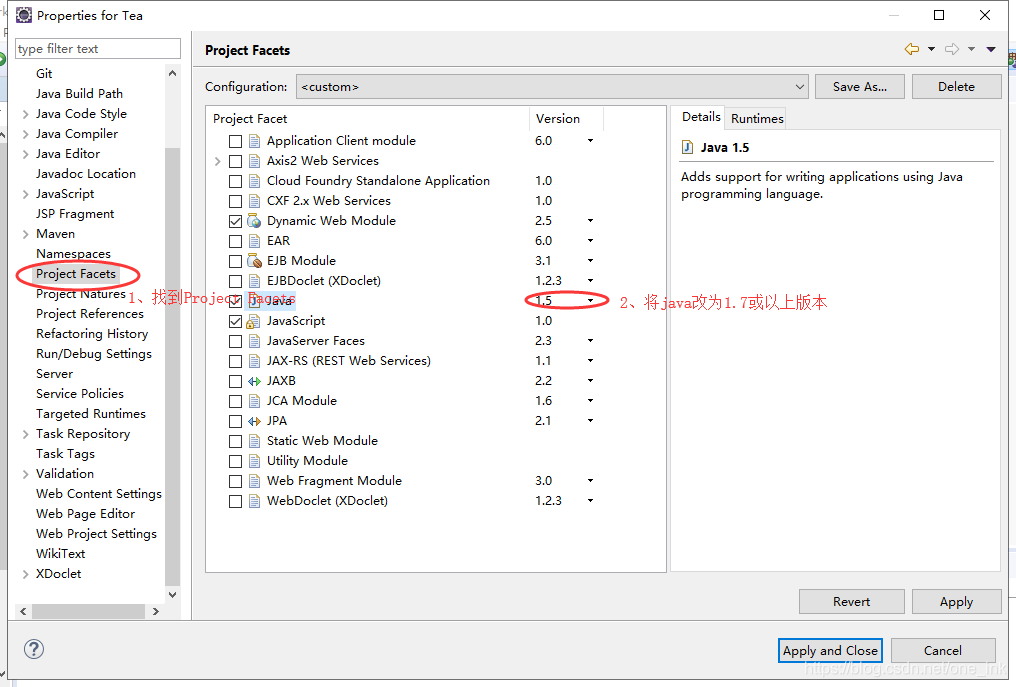Click the EJBDoclet (XDoclet) document icon
Screen dimensions: 1016x687
tap(254, 281)
